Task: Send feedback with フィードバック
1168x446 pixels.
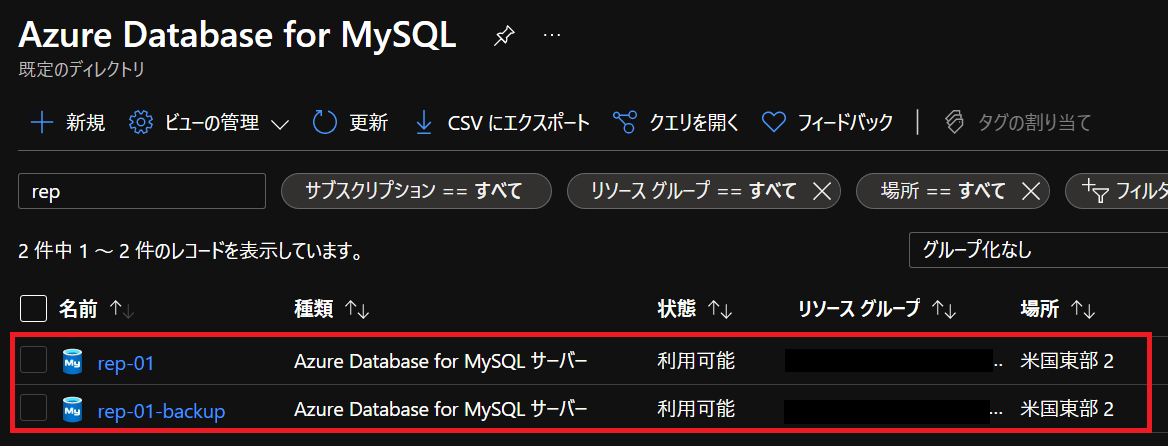Action: tap(828, 122)
